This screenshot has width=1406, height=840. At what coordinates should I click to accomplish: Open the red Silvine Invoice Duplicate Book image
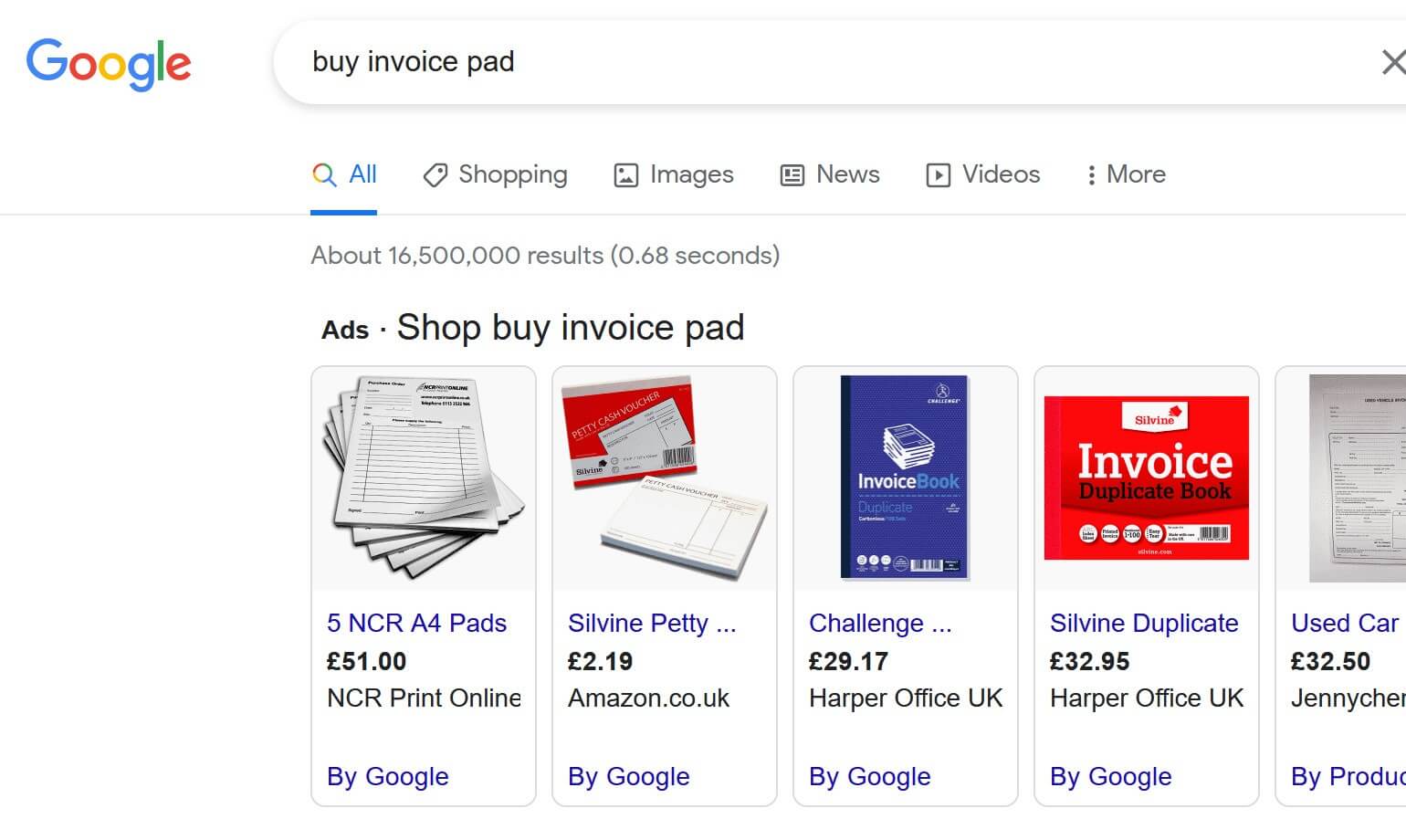1147,478
